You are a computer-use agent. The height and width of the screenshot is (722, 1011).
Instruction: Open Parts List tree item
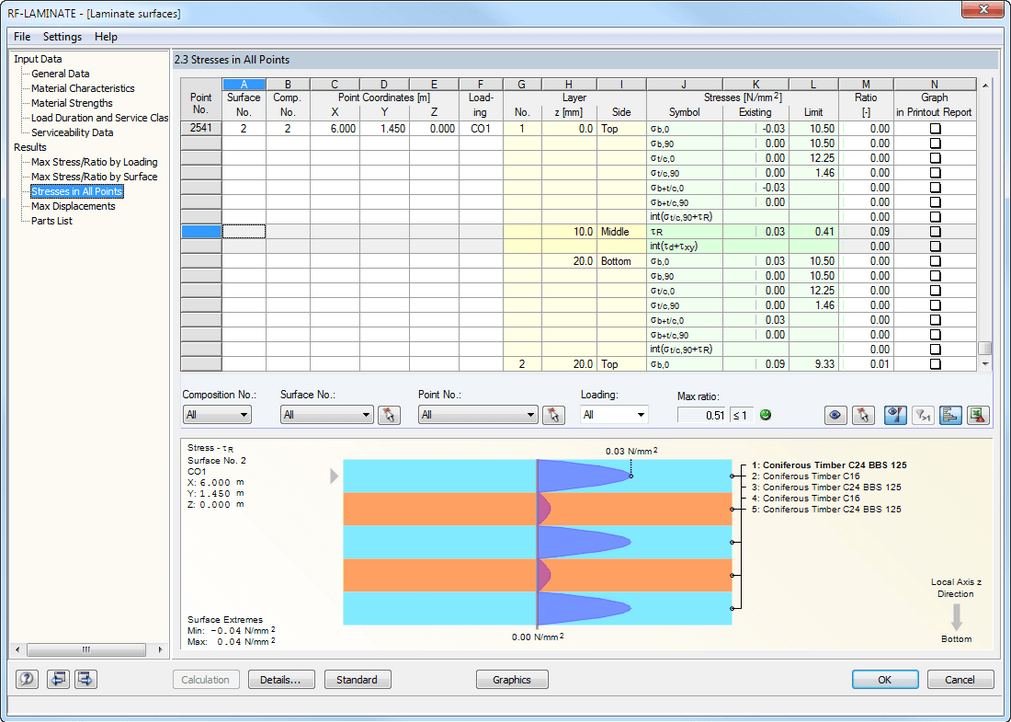click(52, 220)
